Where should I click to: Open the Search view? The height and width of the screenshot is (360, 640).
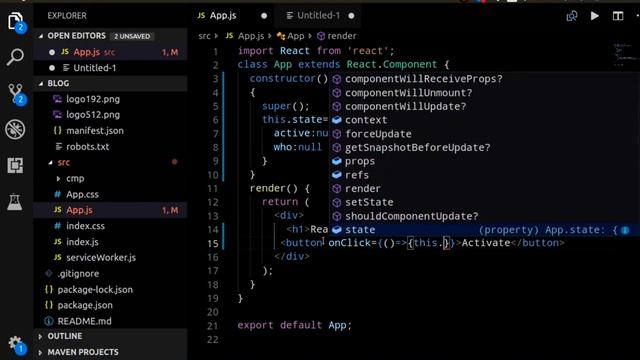pos(16,57)
